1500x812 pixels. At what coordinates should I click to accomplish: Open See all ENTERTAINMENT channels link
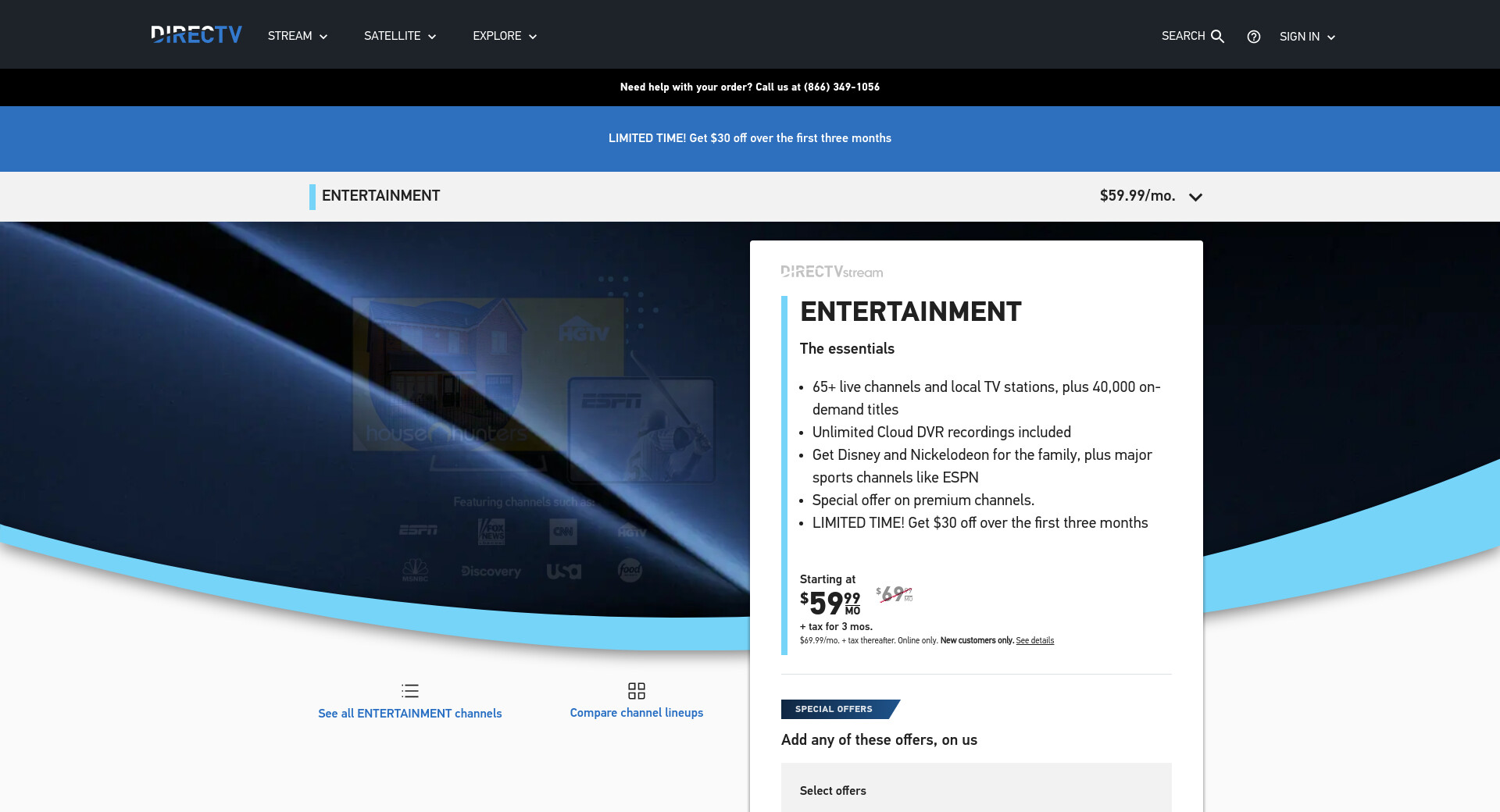[x=409, y=714]
